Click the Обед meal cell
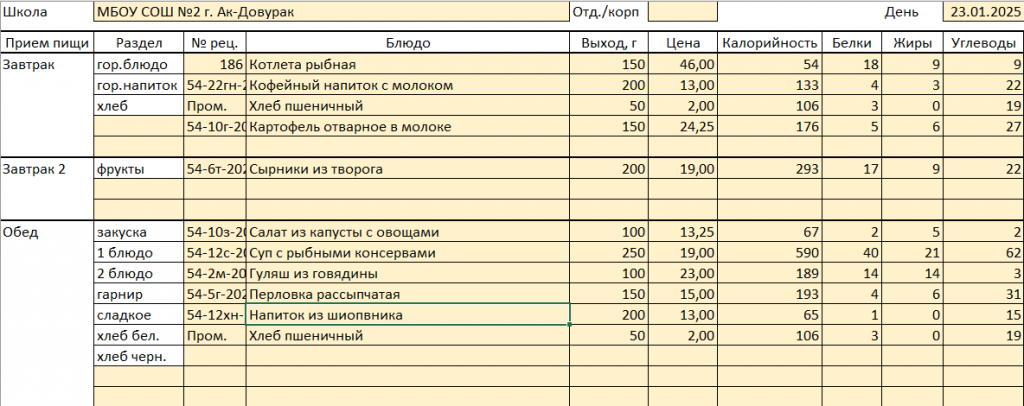The width and height of the screenshot is (1024, 406). pyautogui.click(x=46, y=232)
